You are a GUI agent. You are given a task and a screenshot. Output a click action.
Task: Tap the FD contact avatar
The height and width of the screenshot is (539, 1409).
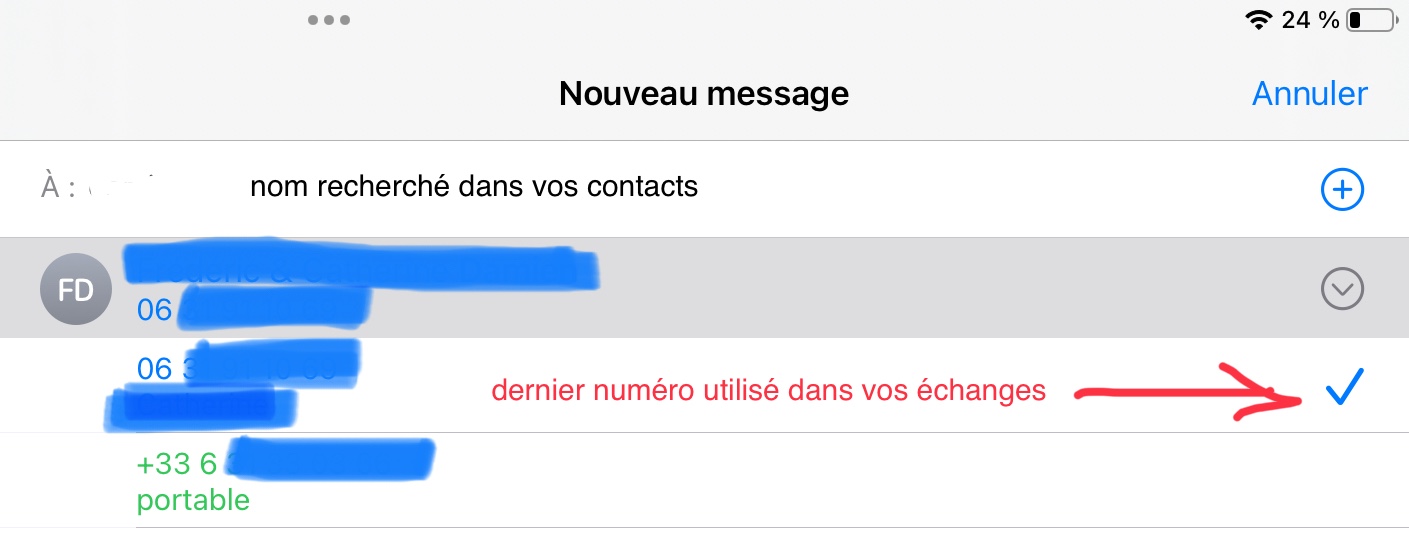(75, 290)
